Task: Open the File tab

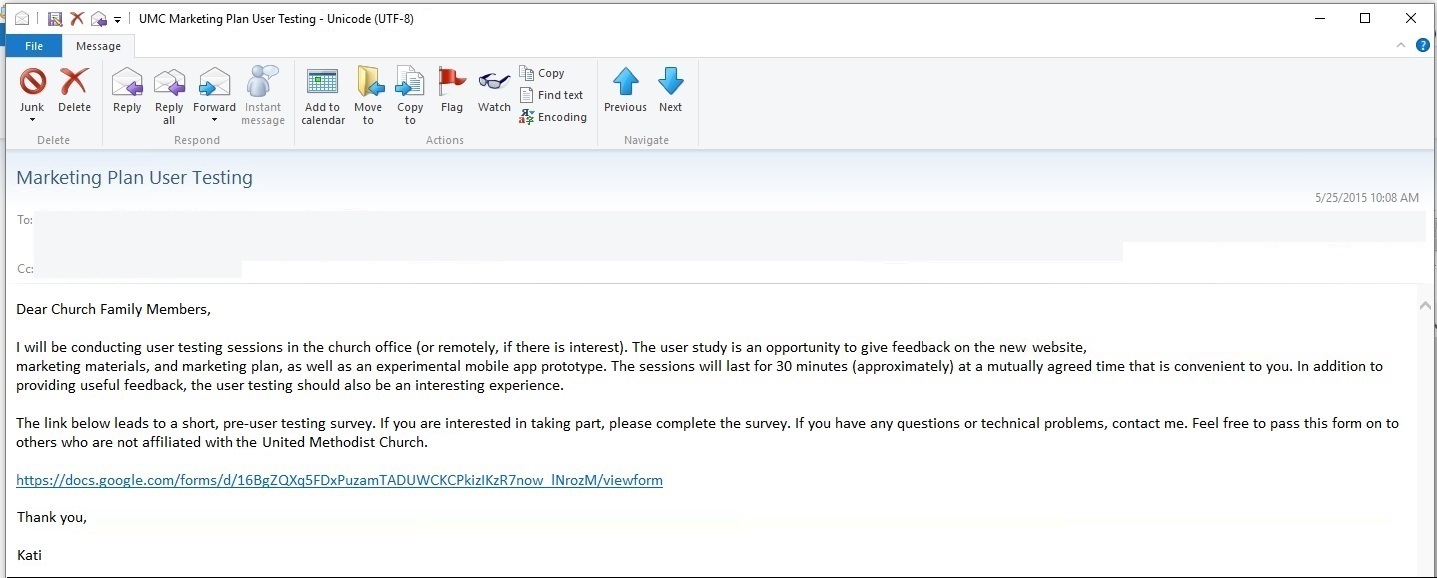Action: [34, 46]
